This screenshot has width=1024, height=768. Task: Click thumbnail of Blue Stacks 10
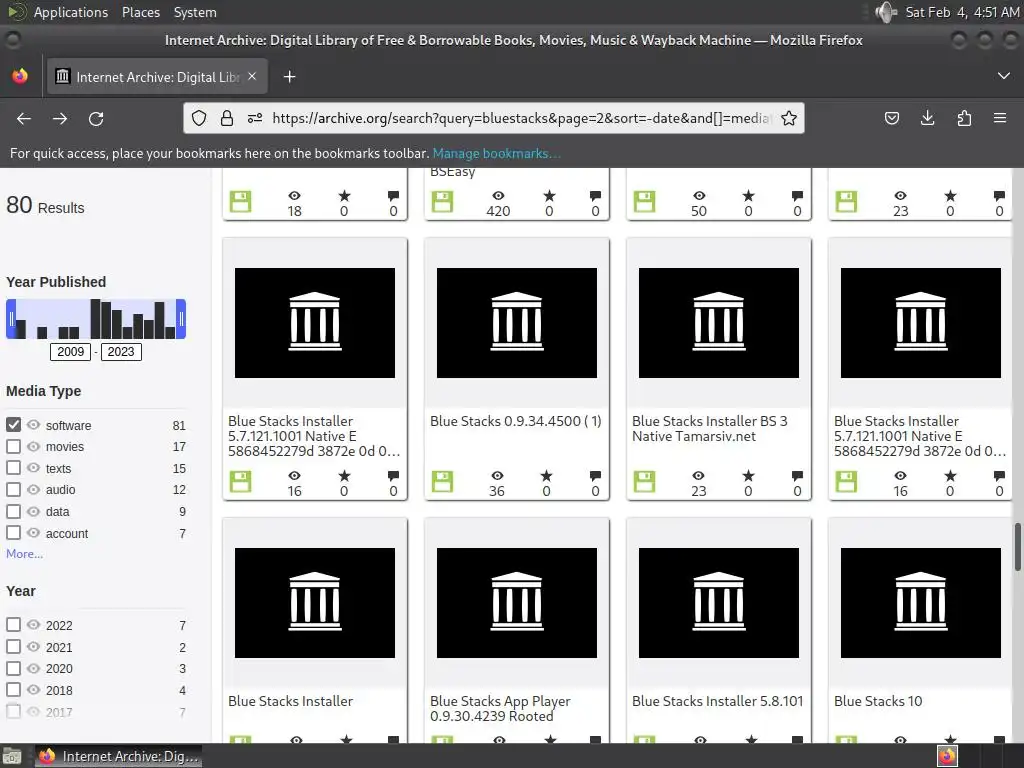pyautogui.click(x=920, y=603)
